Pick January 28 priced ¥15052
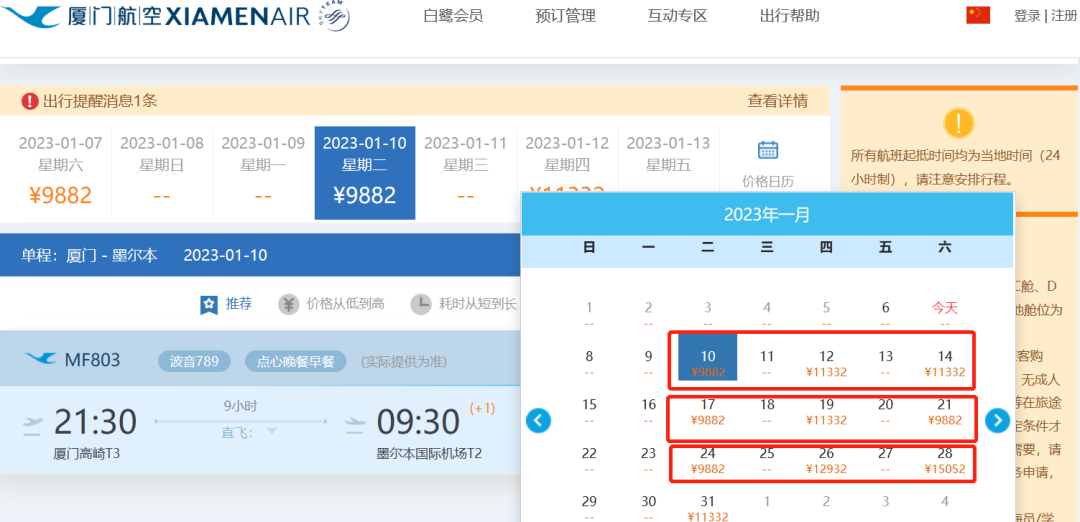This screenshot has width=1080, height=522. [x=945, y=461]
